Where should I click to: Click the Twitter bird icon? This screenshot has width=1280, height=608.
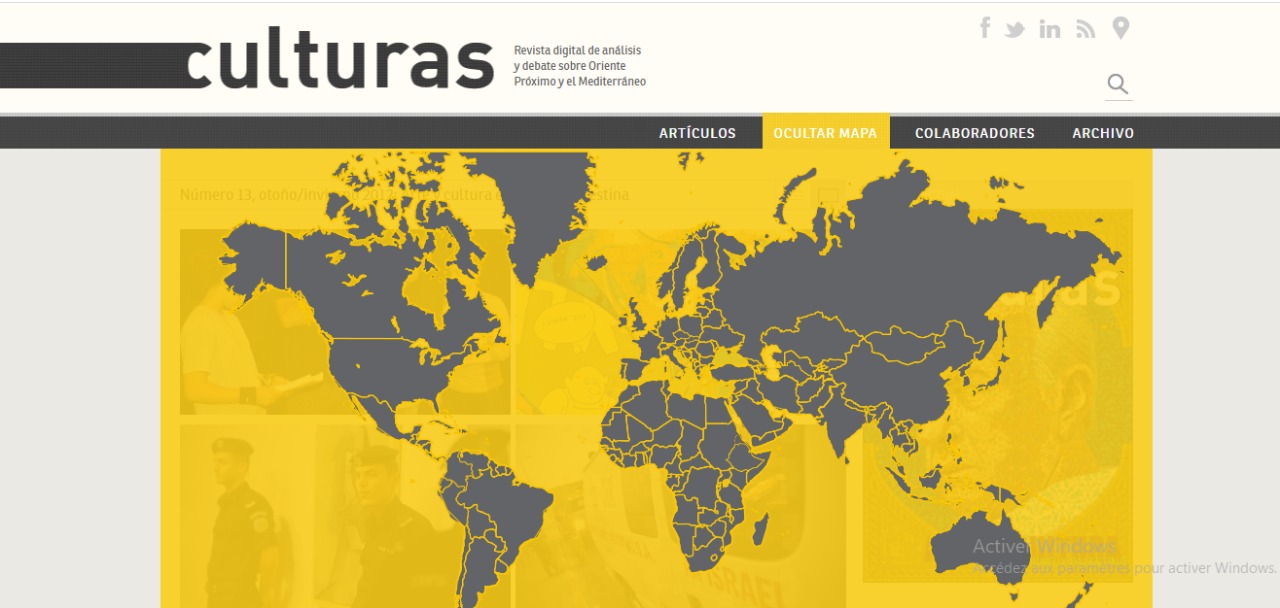1015,29
